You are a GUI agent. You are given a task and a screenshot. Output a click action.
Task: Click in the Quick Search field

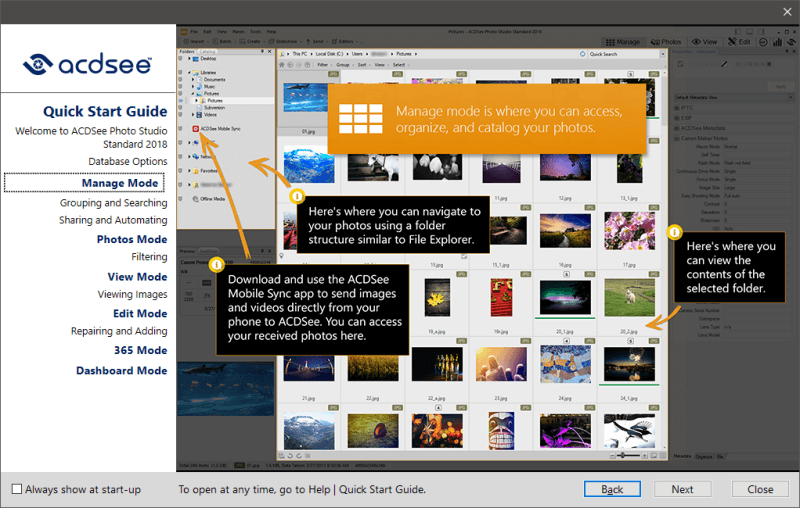623,54
